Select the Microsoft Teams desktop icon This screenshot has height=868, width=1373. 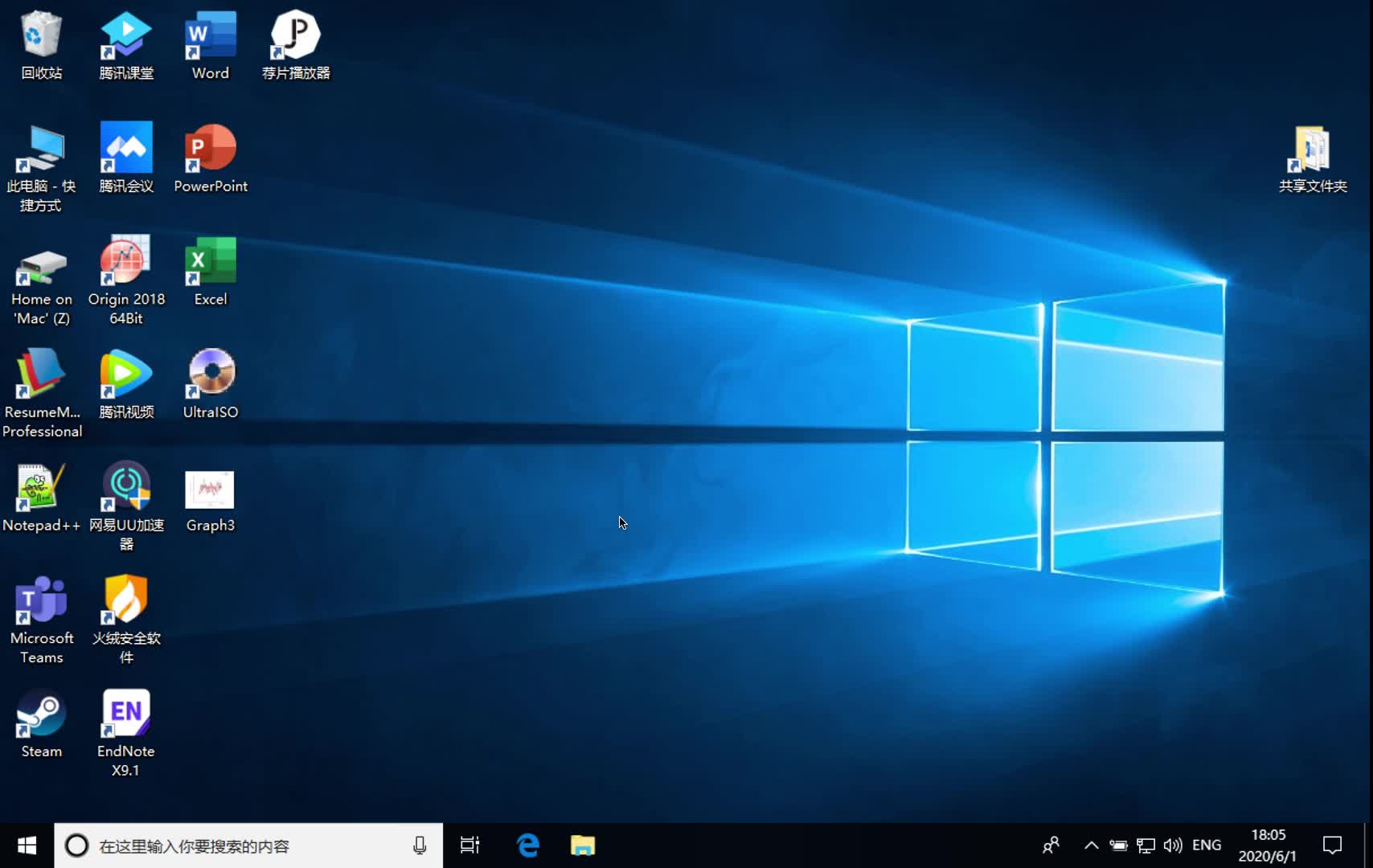pos(41,620)
